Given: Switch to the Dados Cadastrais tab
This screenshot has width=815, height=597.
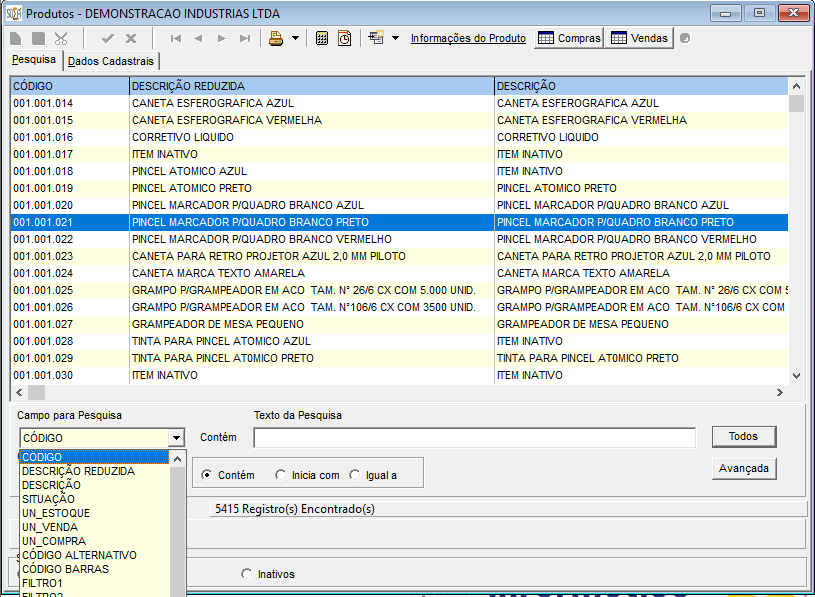Looking at the screenshot, I should (x=111, y=61).
